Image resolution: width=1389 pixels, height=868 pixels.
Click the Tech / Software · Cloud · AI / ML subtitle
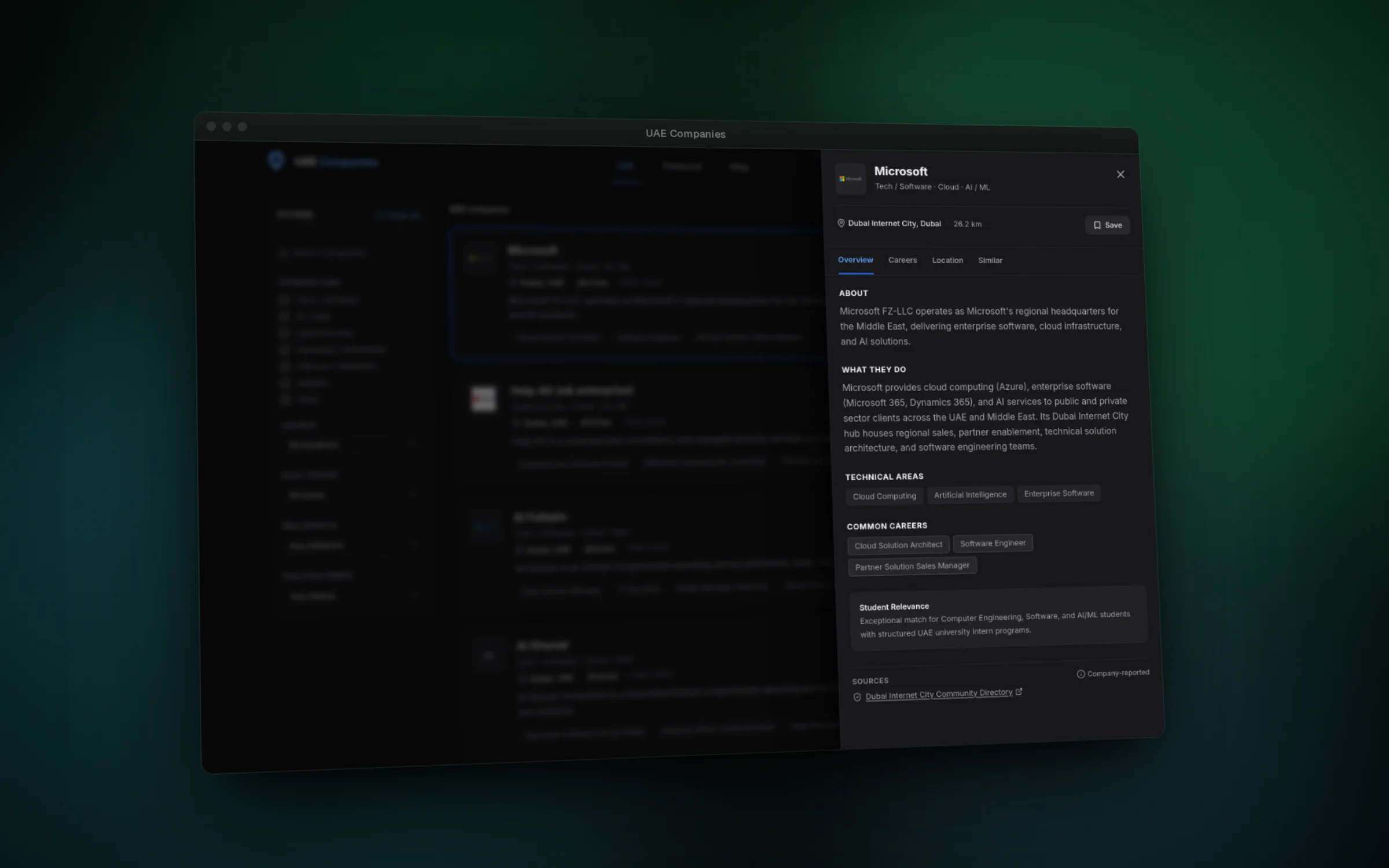click(x=932, y=187)
